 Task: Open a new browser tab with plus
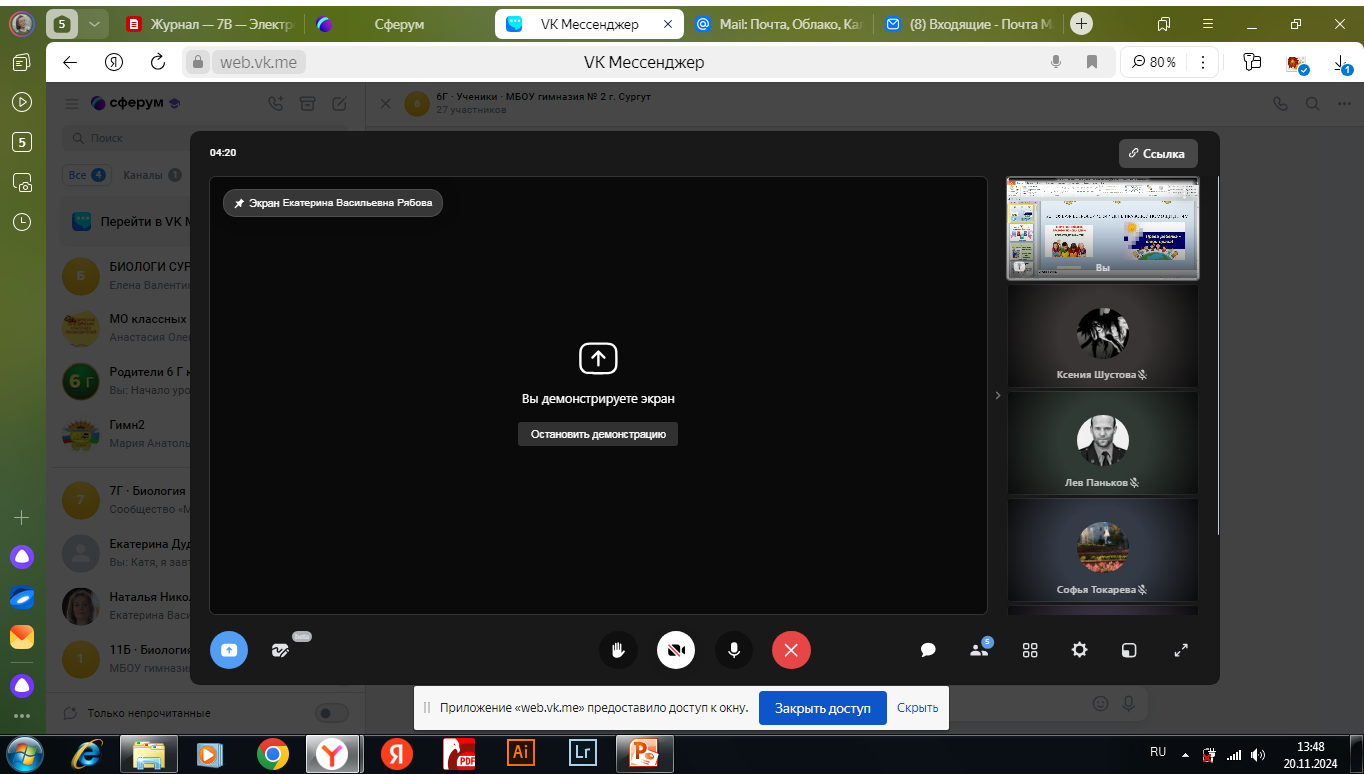click(x=1081, y=24)
